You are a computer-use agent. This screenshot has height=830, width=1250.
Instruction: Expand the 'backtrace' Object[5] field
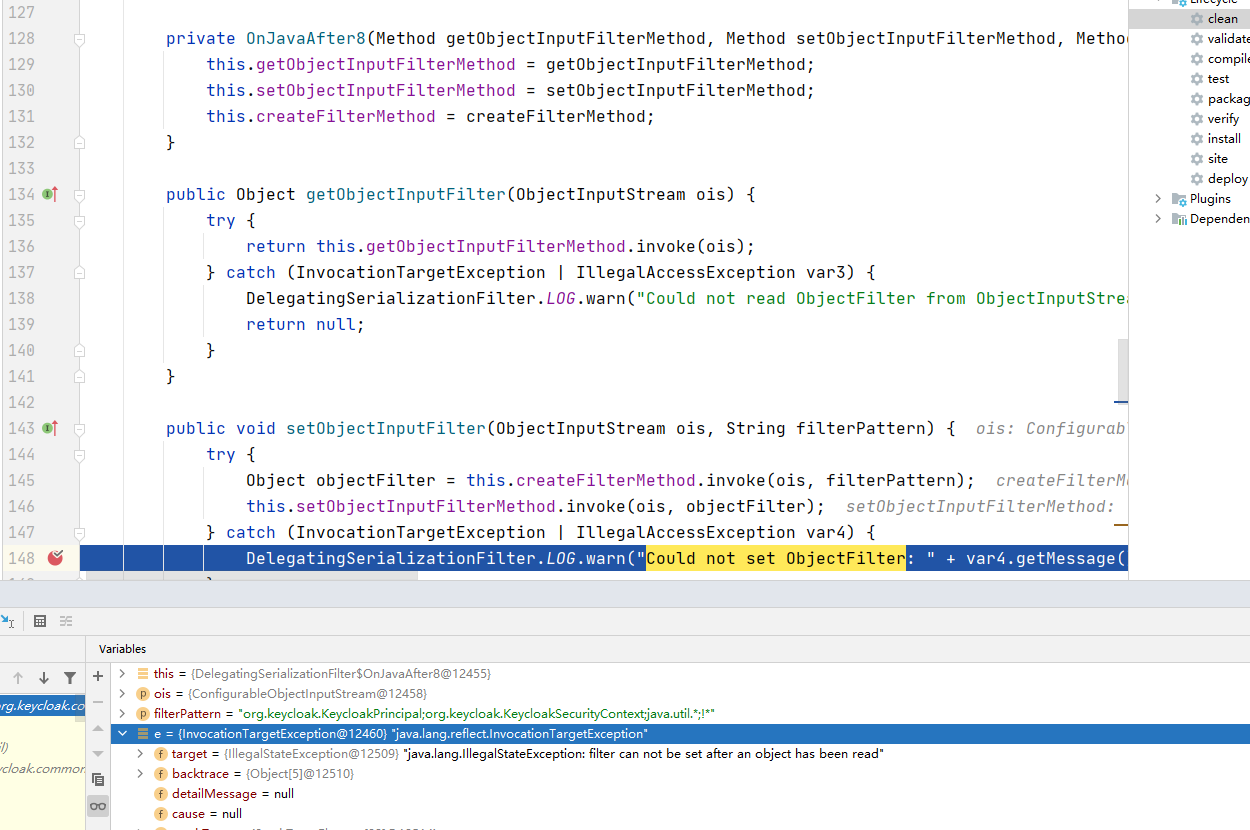(141, 773)
